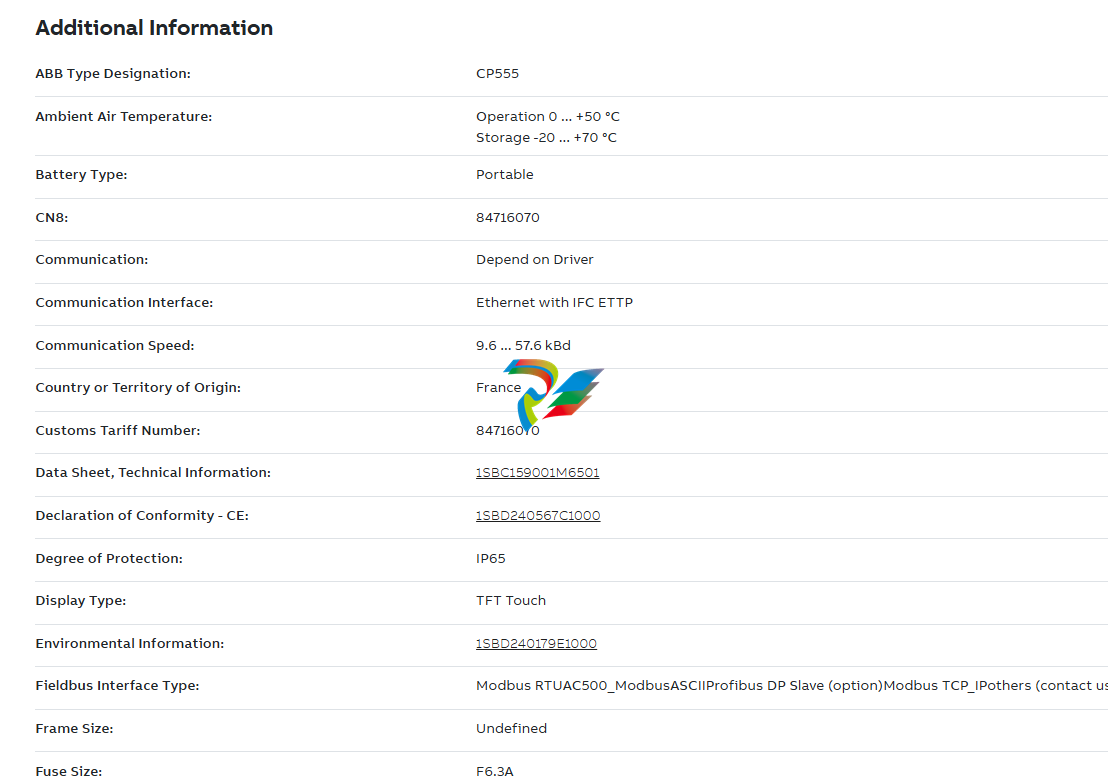Select the value 'Undefined'

512,728
